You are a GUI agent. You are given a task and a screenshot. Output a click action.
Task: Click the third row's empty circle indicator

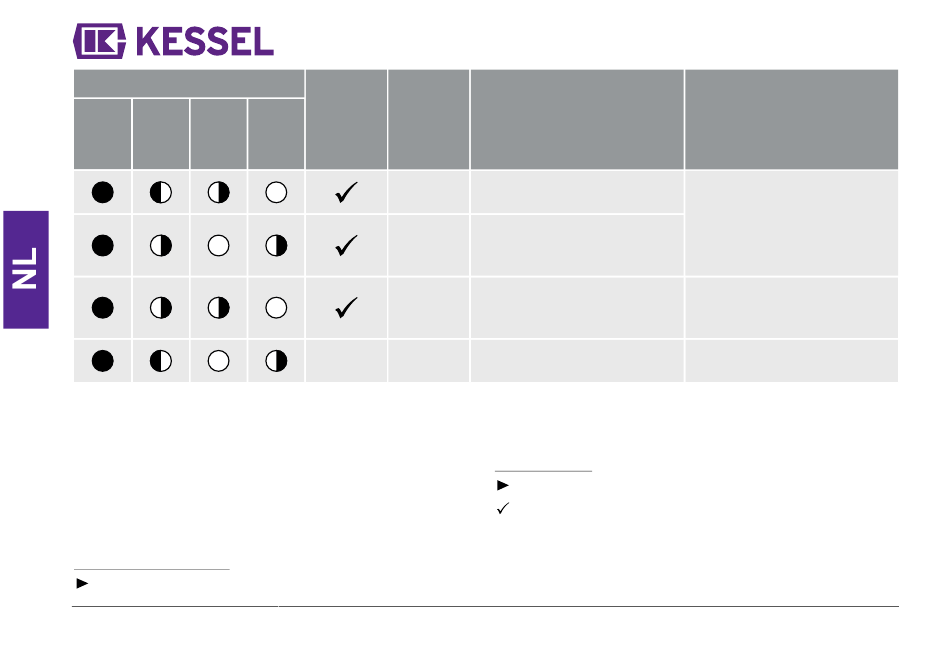tap(276, 308)
